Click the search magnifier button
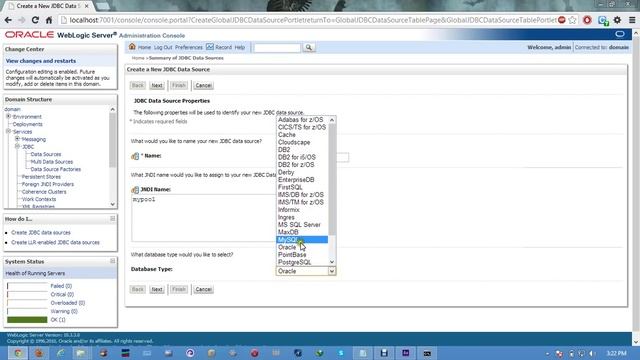The height and width of the screenshot is (360, 640). pos(309,48)
